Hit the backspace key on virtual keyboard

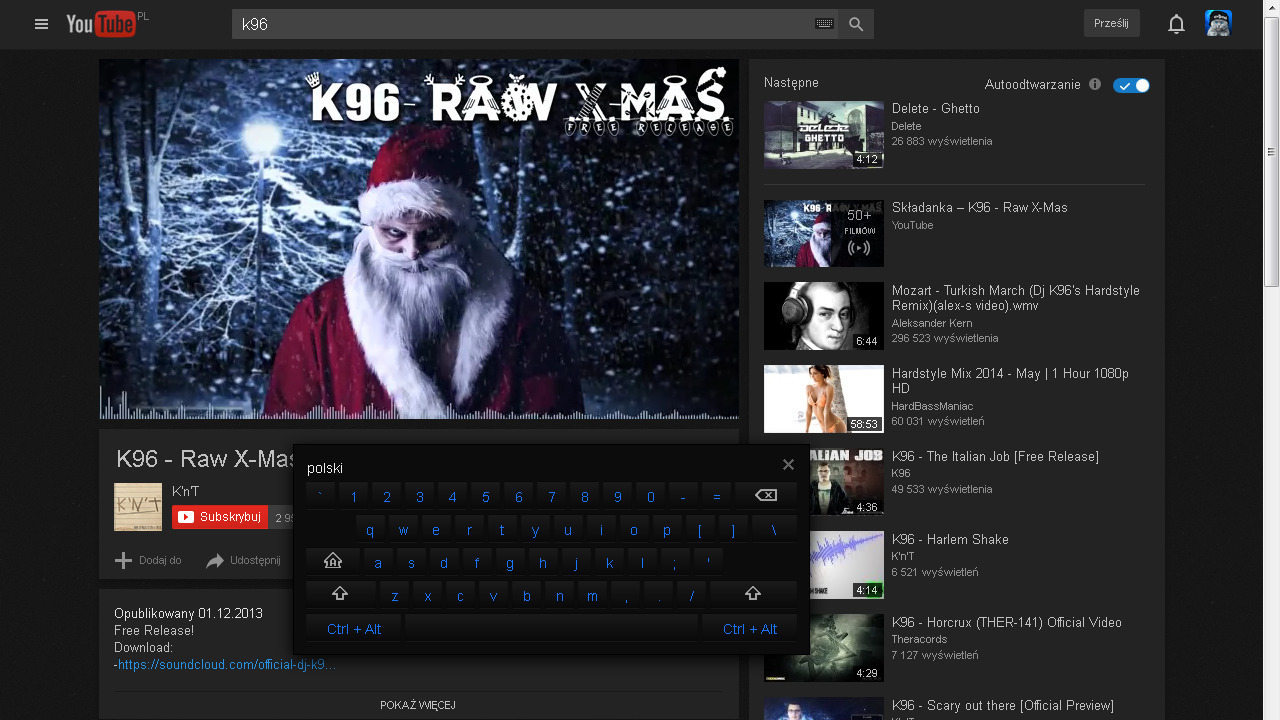point(766,496)
